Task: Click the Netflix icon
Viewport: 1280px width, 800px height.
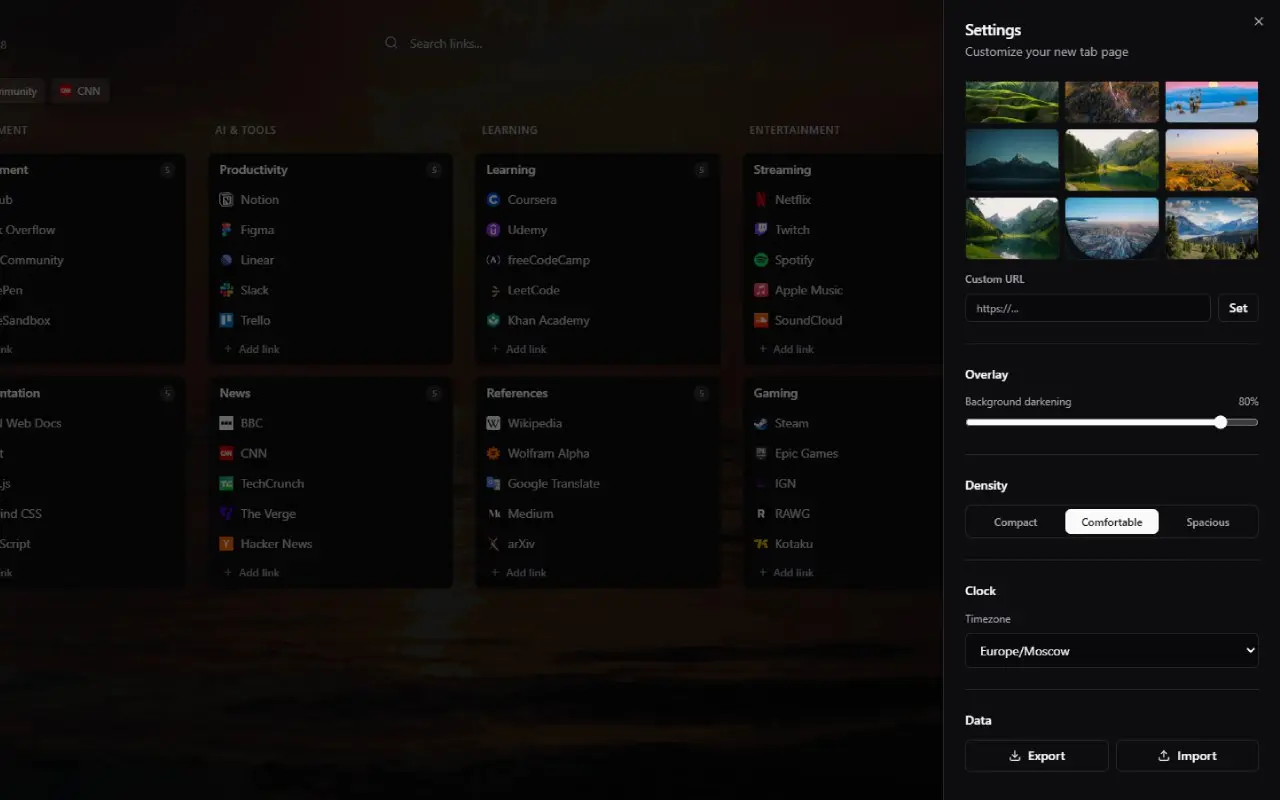Action: click(x=760, y=200)
